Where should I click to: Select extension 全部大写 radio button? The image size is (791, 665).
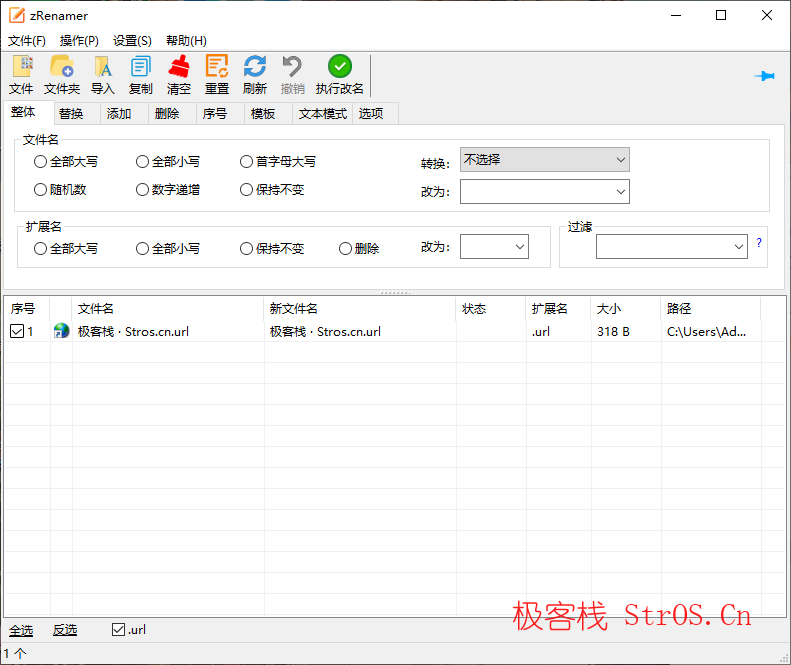(x=40, y=249)
